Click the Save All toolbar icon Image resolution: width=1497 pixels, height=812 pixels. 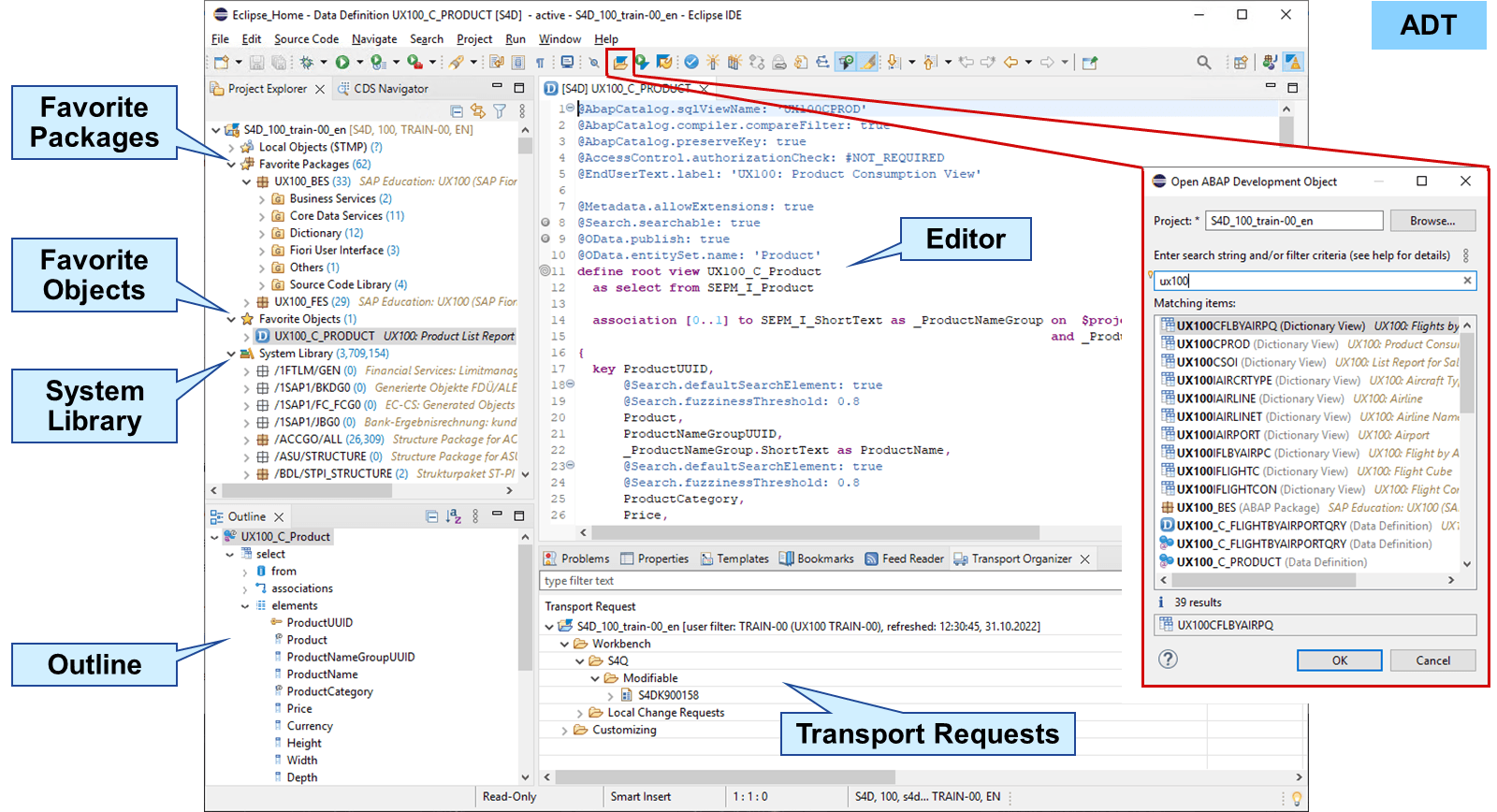279,63
